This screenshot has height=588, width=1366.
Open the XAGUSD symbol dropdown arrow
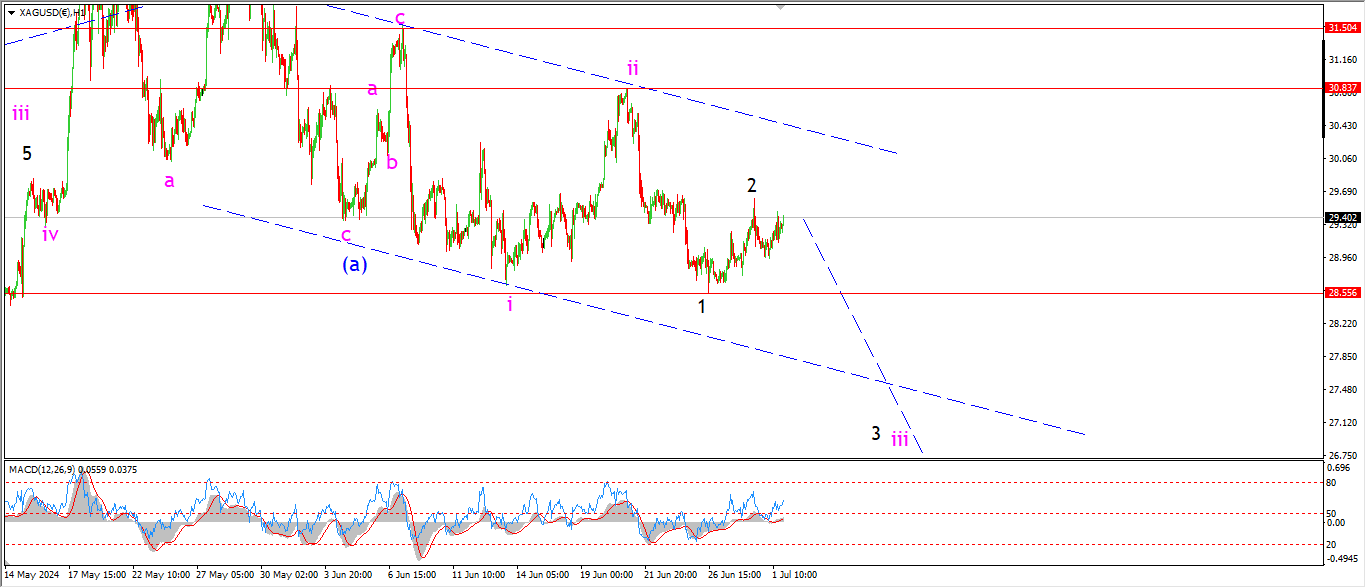coord(11,12)
